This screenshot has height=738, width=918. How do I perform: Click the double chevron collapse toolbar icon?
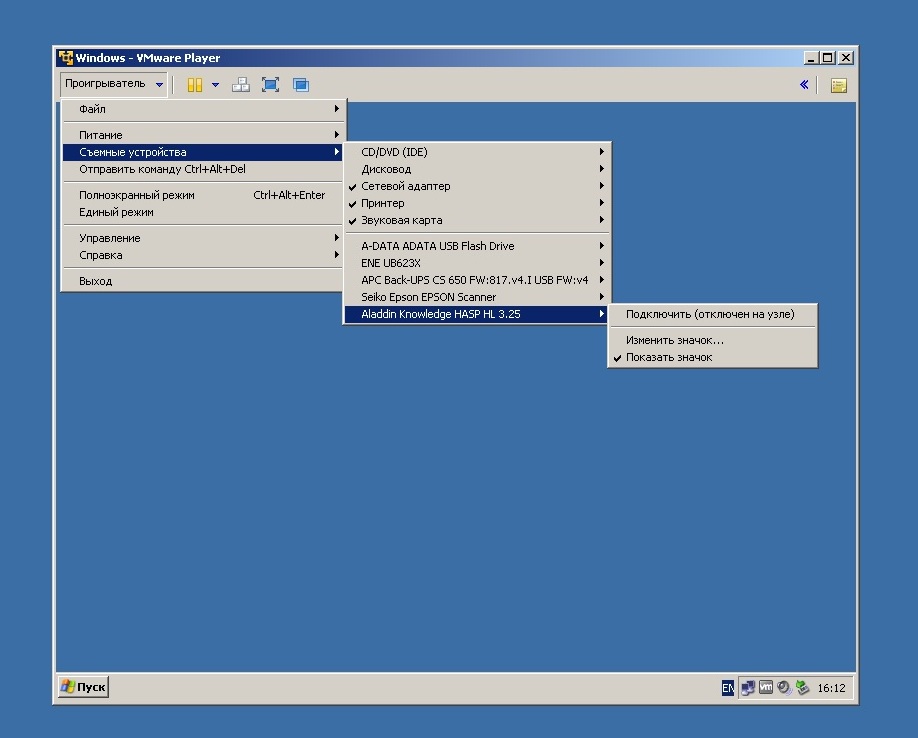[804, 85]
